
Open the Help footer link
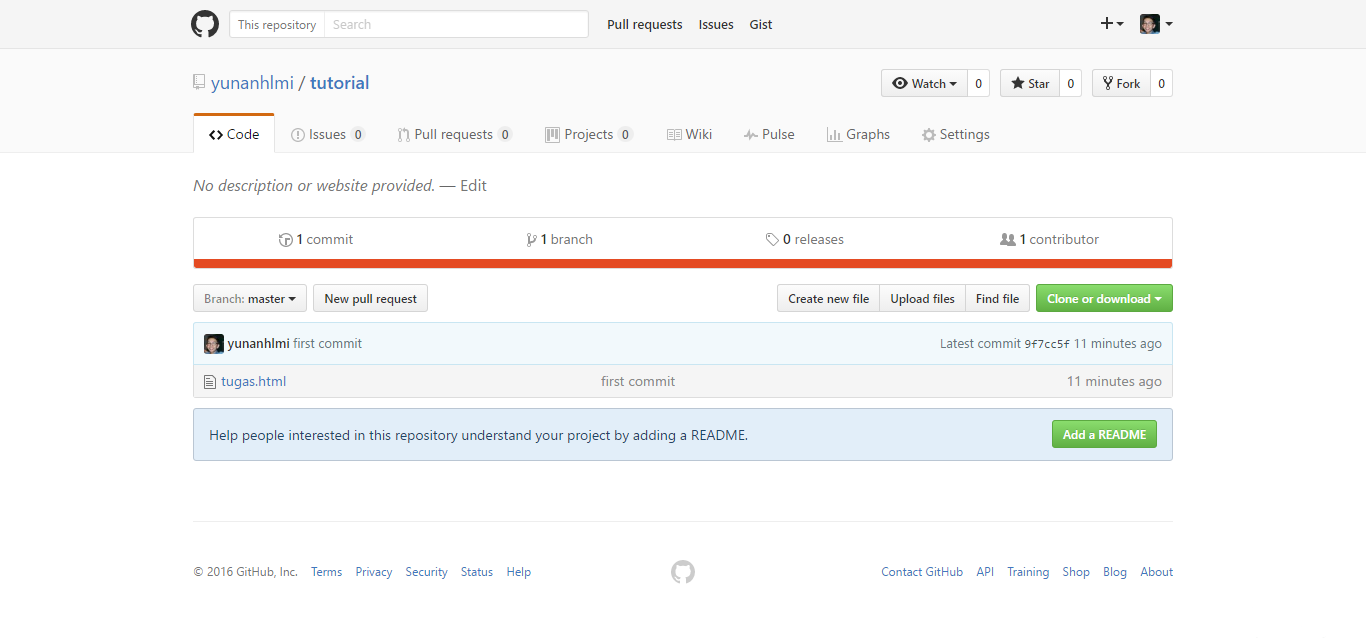tap(518, 572)
